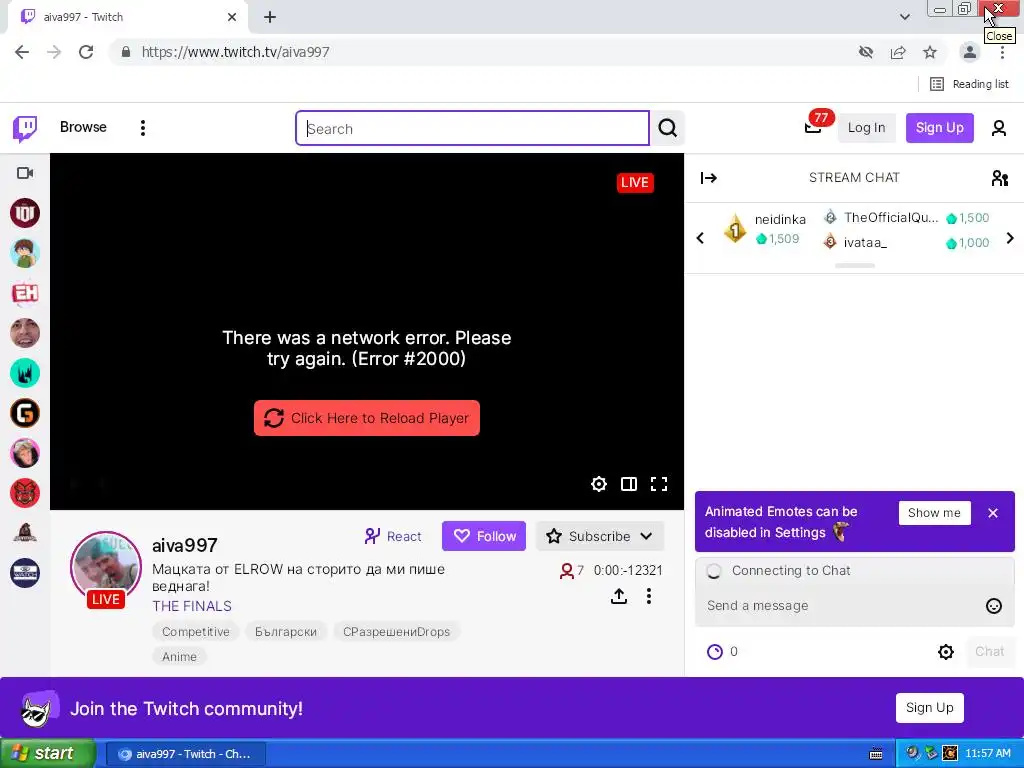
Task: Open the three-dot menu beside Browse
Action: (142, 128)
